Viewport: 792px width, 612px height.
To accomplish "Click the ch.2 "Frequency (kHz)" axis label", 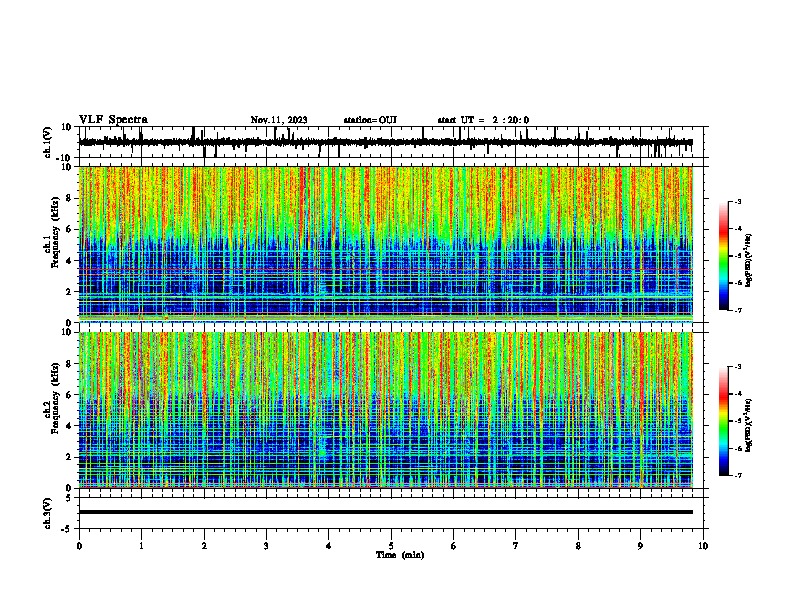I will [55, 398].
